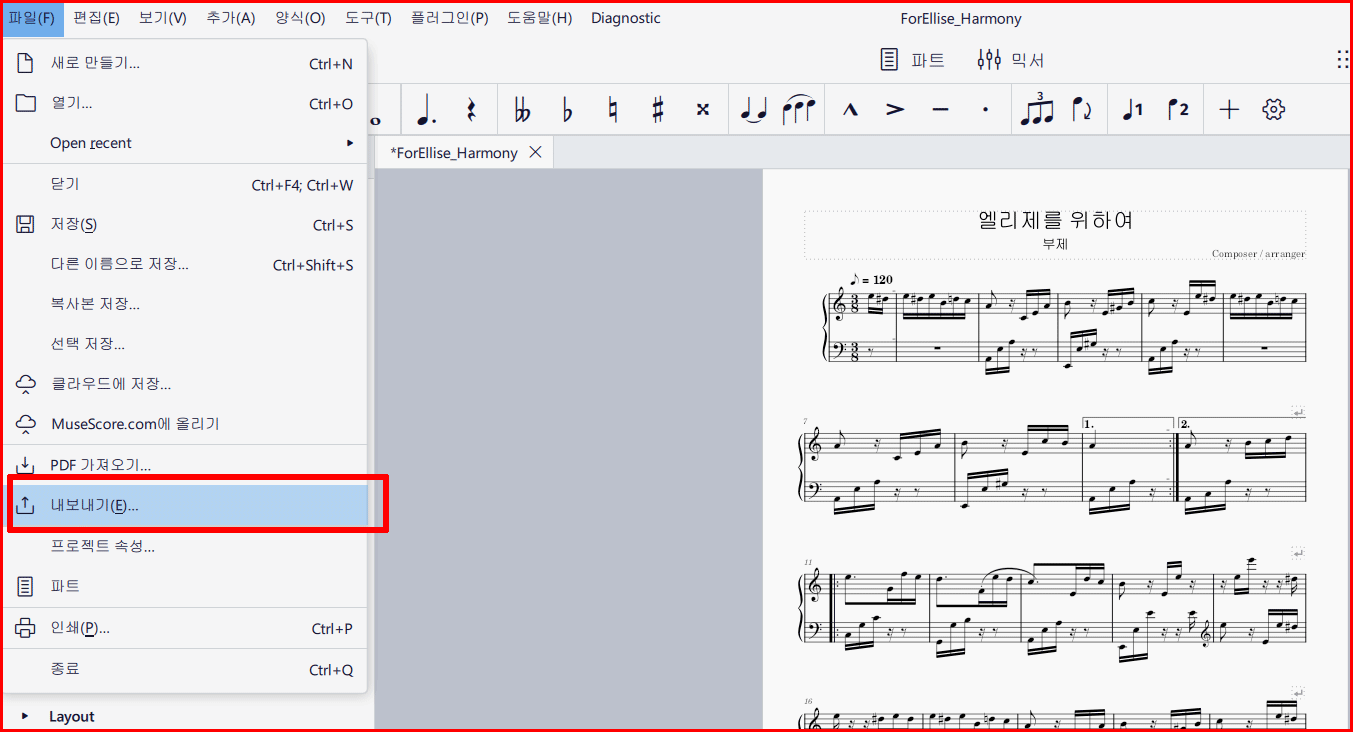The image size is (1353, 732).
Task: Click the score title 엘리제를 위하여
Action: pos(1055,220)
